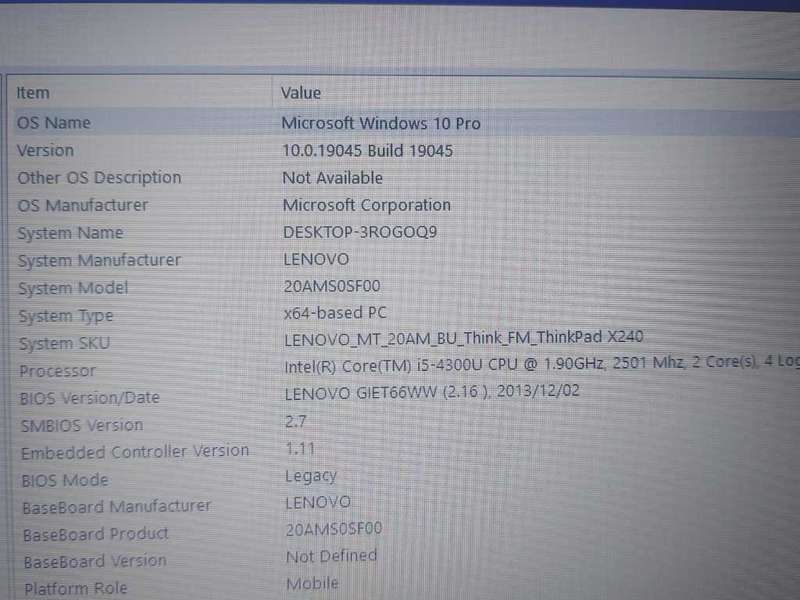Click the Intel Core i5-4300U value
Viewport: 800px width, 600px height.
point(541,364)
